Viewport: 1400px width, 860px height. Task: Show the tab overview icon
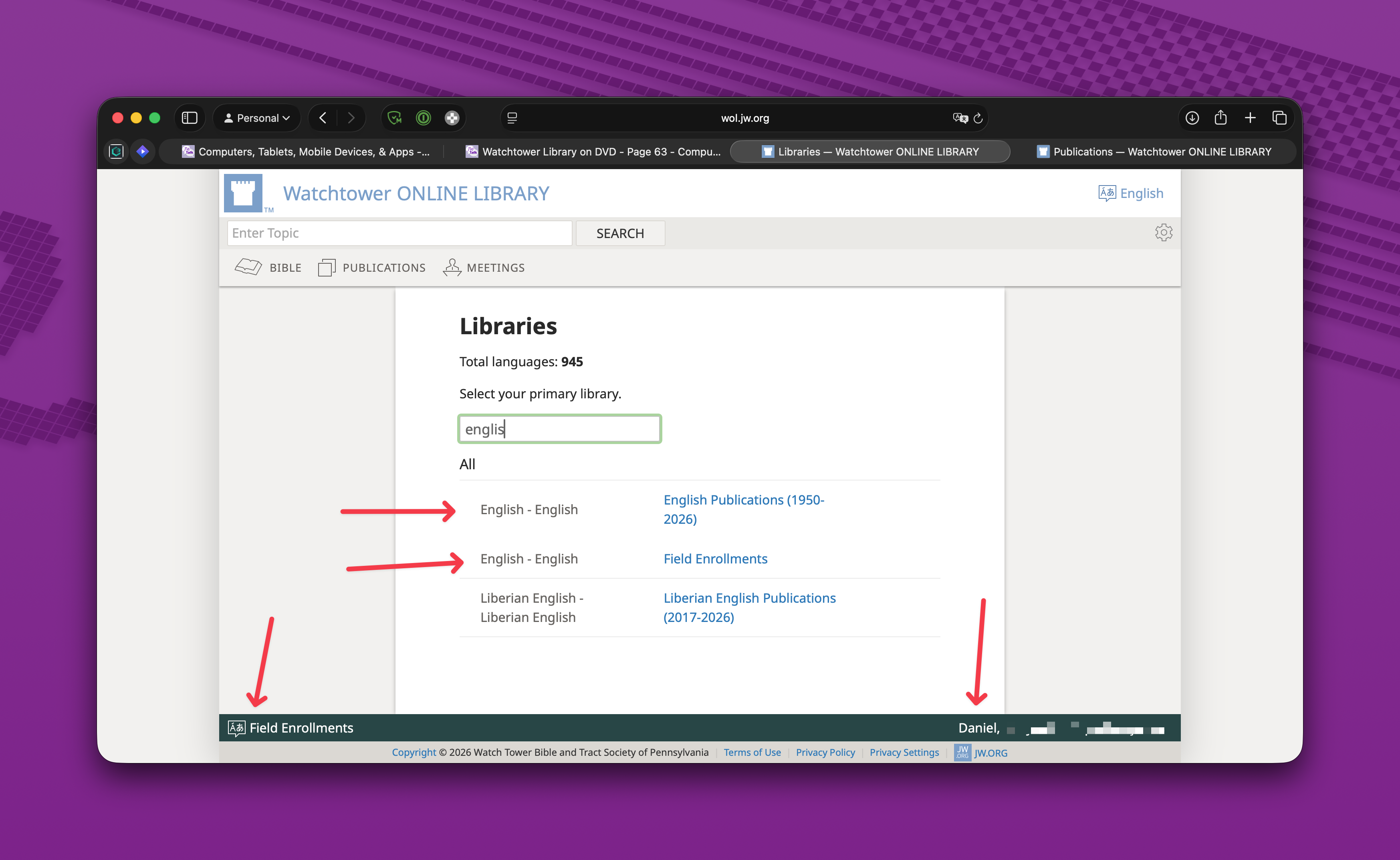click(x=1279, y=118)
